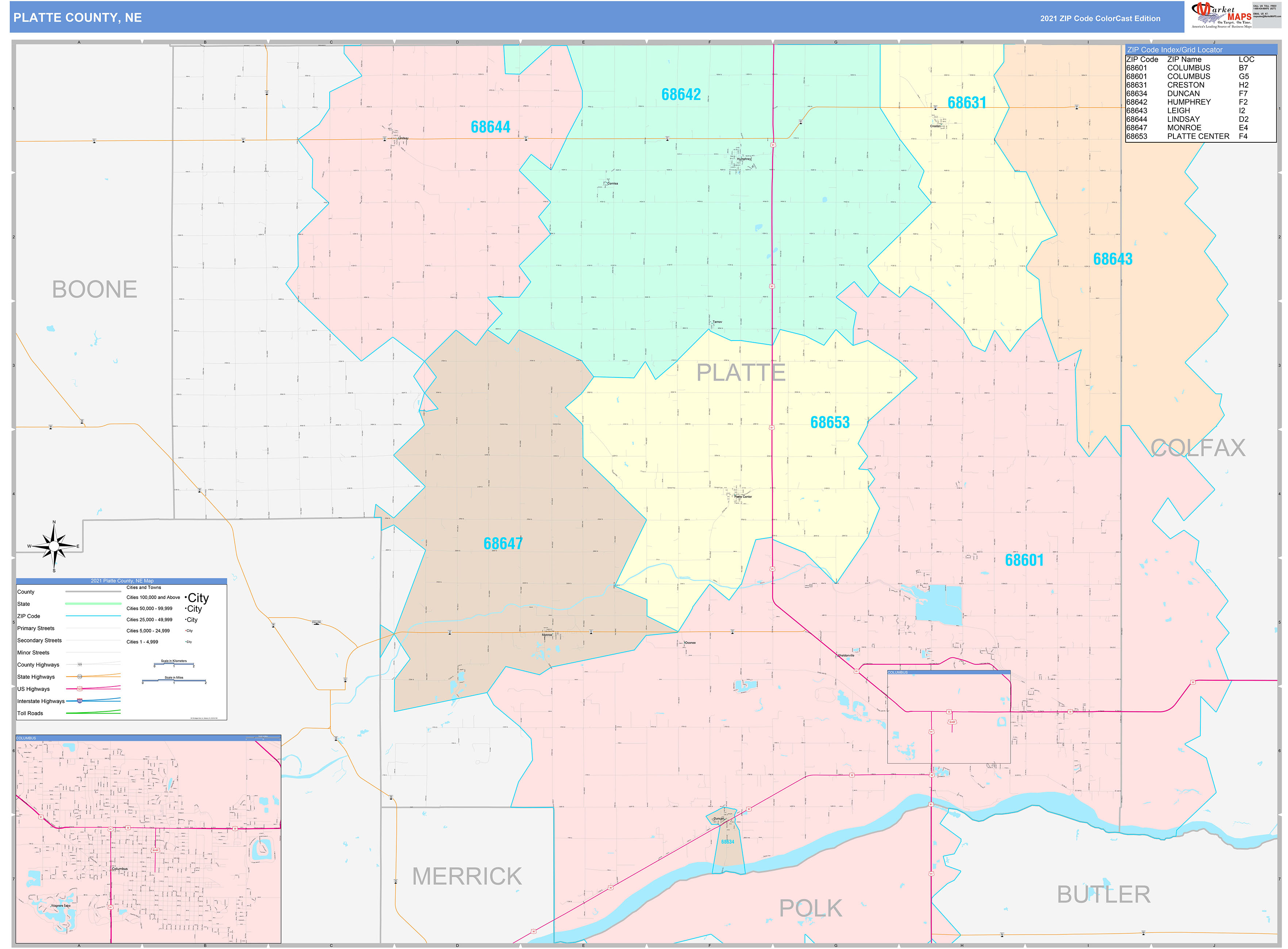The height and width of the screenshot is (949, 1288).
Task: Click the Interstate Highways shield symbol in legend
Action: (x=80, y=702)
